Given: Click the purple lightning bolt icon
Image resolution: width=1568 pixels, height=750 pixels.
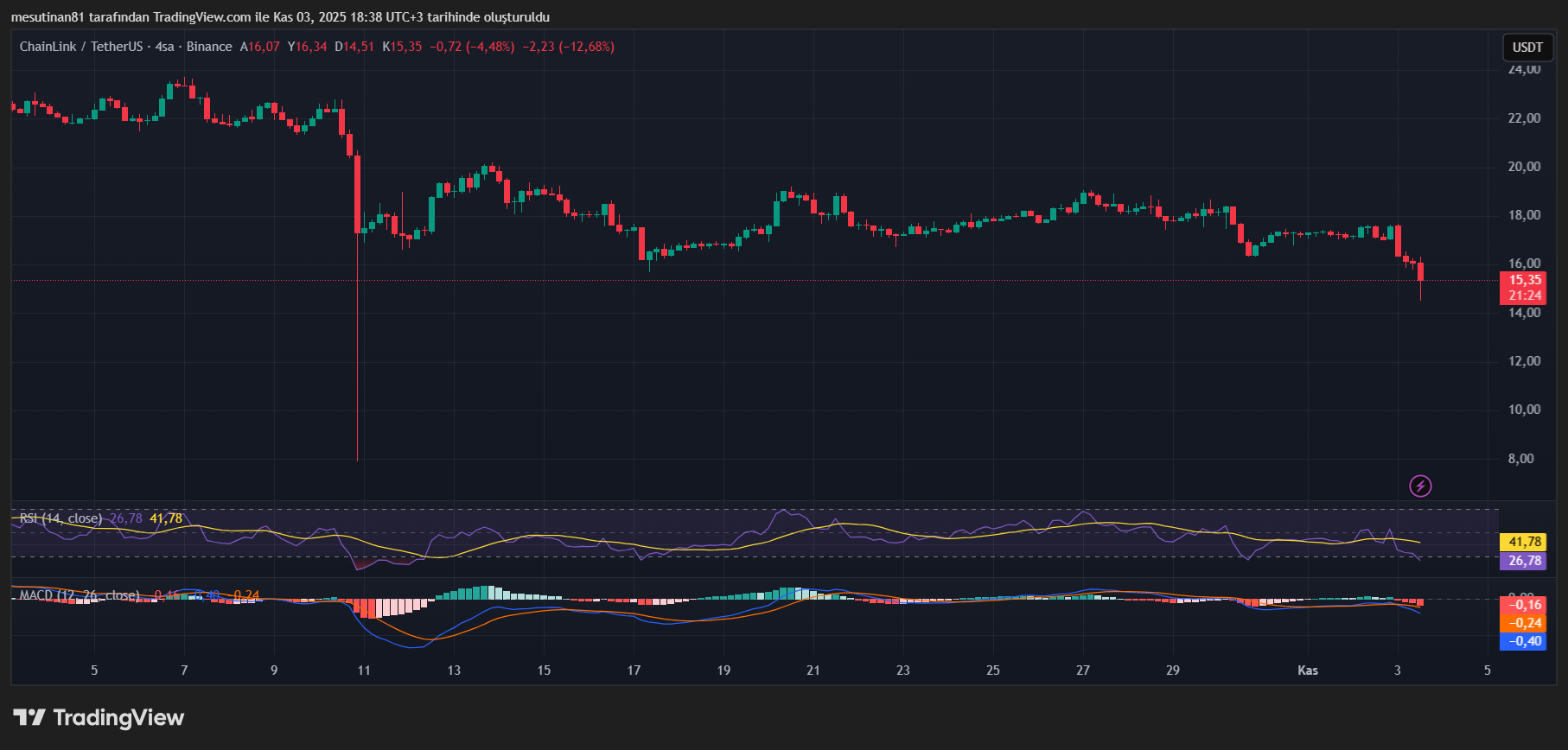Looking at the screenshot, I should tap(1420, 486).
